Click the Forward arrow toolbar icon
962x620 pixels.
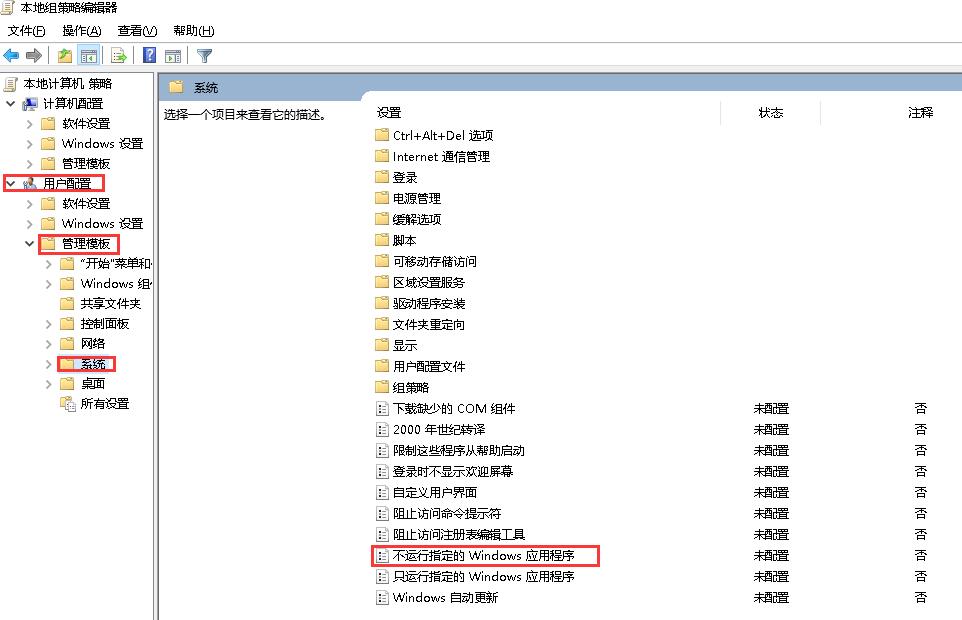point(34,56)
